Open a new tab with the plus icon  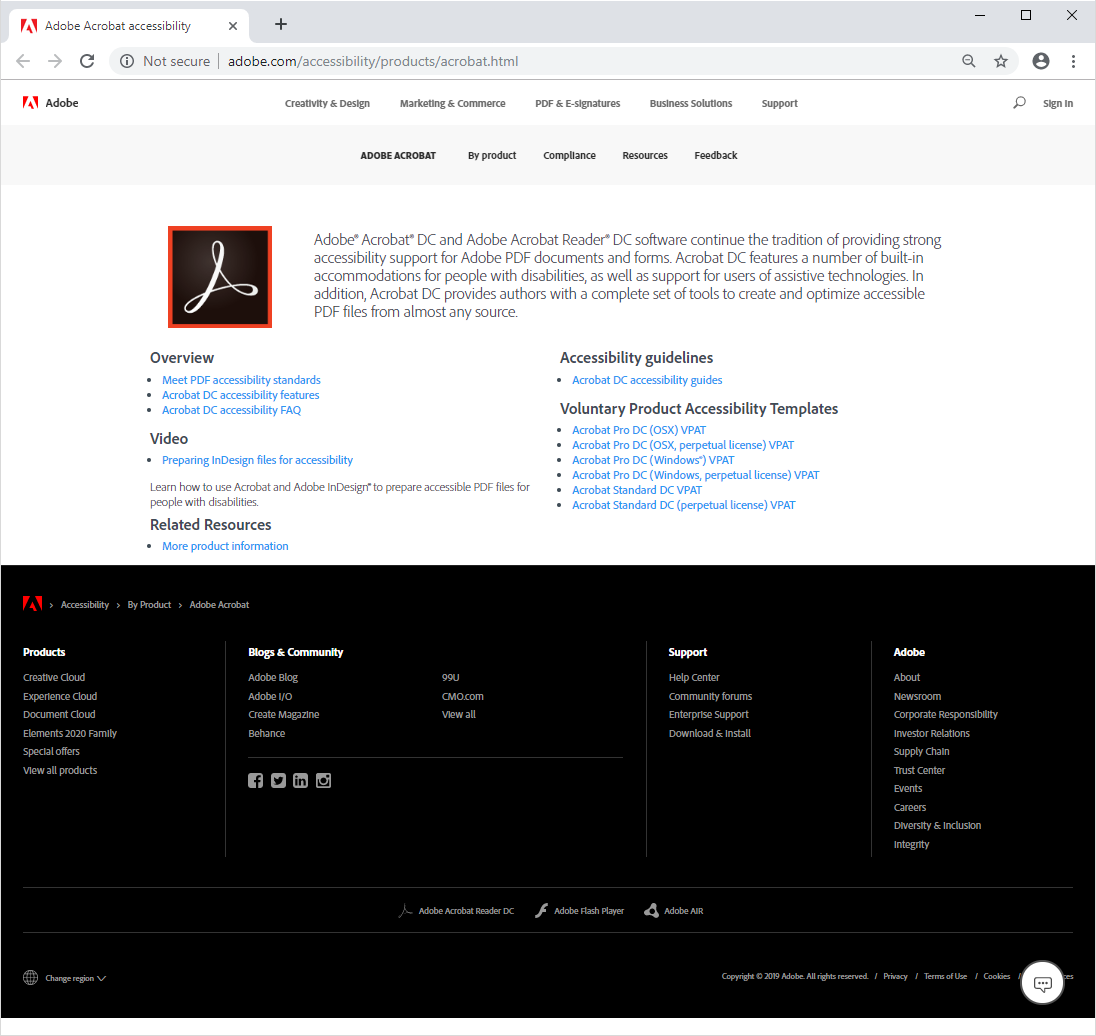coord(280,24)
